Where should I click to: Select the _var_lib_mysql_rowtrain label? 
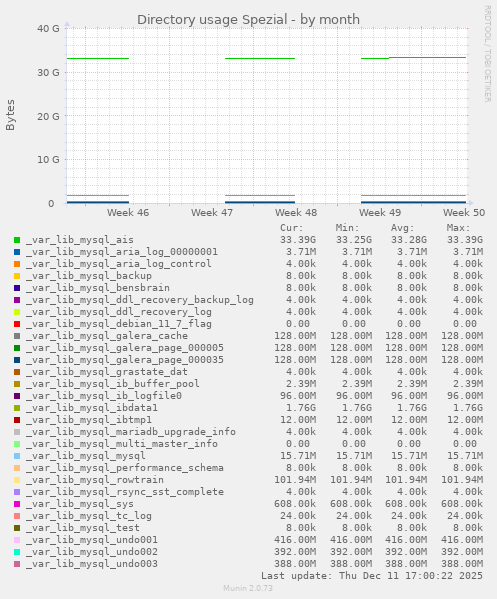(95, 480)
